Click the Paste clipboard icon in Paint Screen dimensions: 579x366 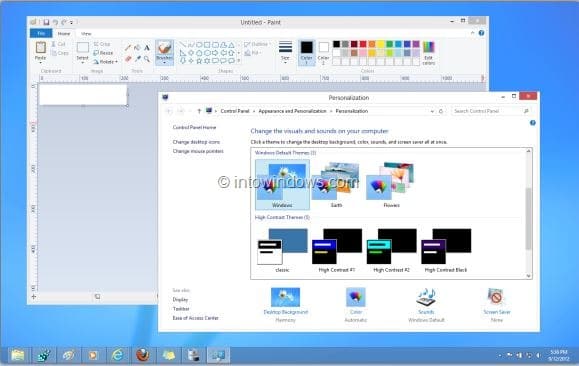(41, 48)
